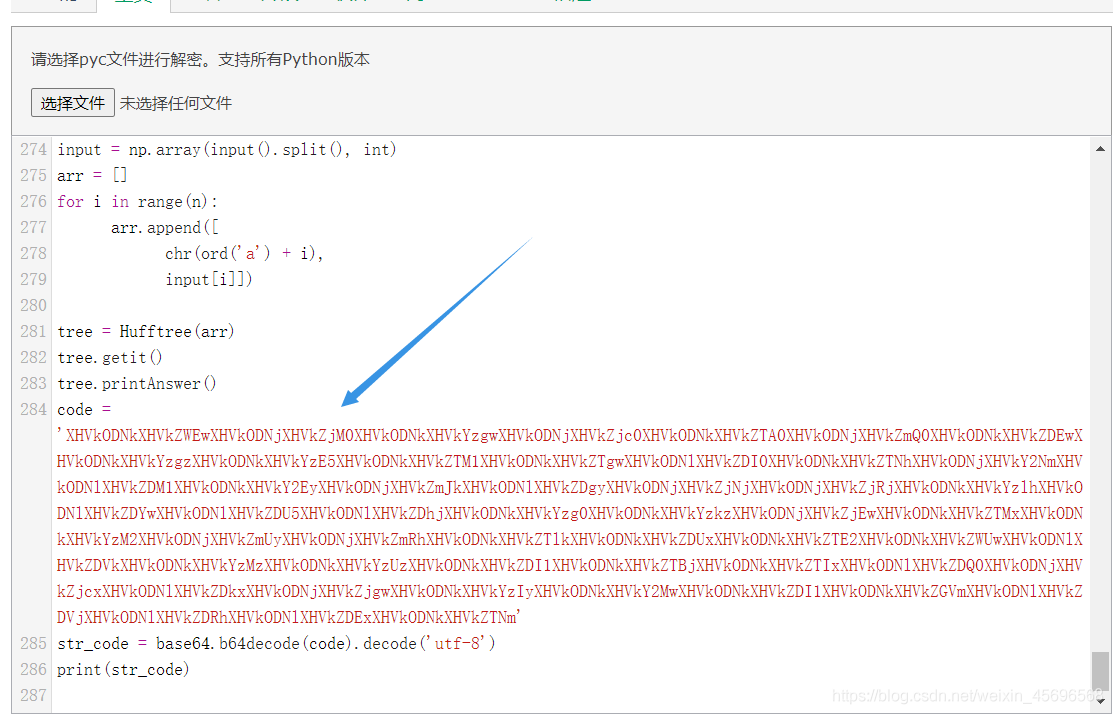Click the line 'input = np.array(input().split(), int)'
The width and height of the screenshot is (1113, 714).
pyautogui.click(x=226, y=150)
